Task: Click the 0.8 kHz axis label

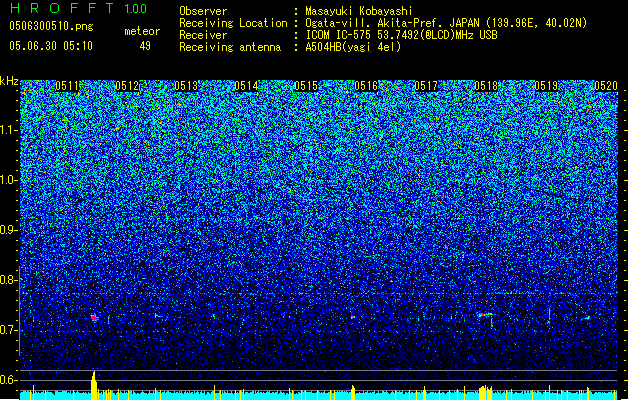Action: [x=9, y=280]
